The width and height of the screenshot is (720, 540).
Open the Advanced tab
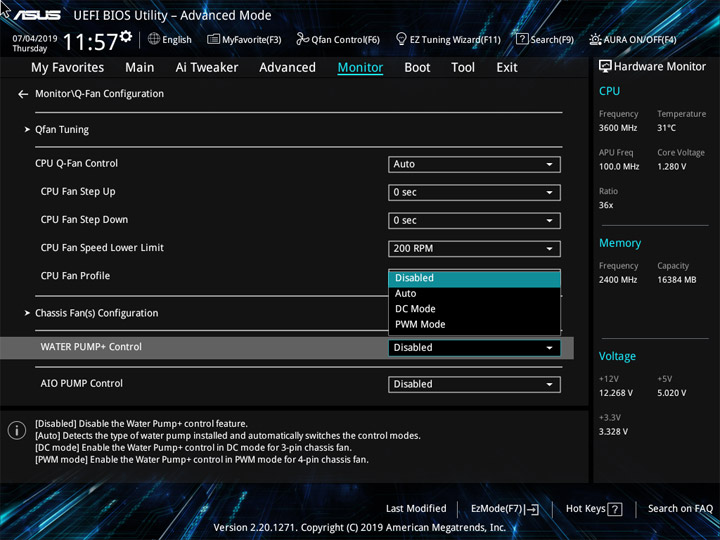(287, 68)
